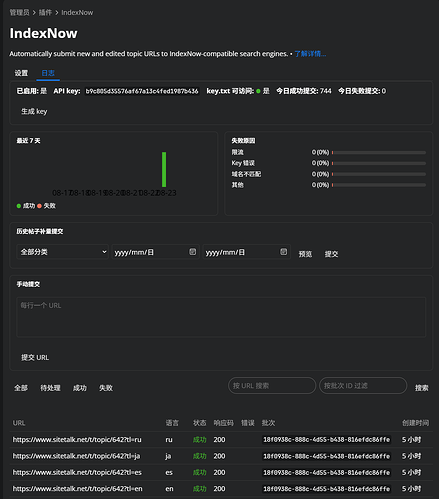Filter the log by 成功 status
The image size is (439, 499).
tap(80, 388)
